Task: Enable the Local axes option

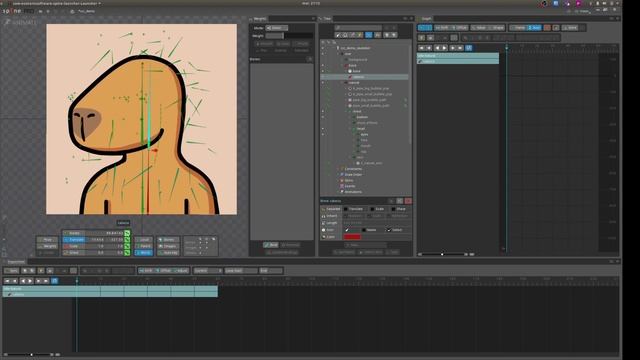Action: click(x=144, y=240)
